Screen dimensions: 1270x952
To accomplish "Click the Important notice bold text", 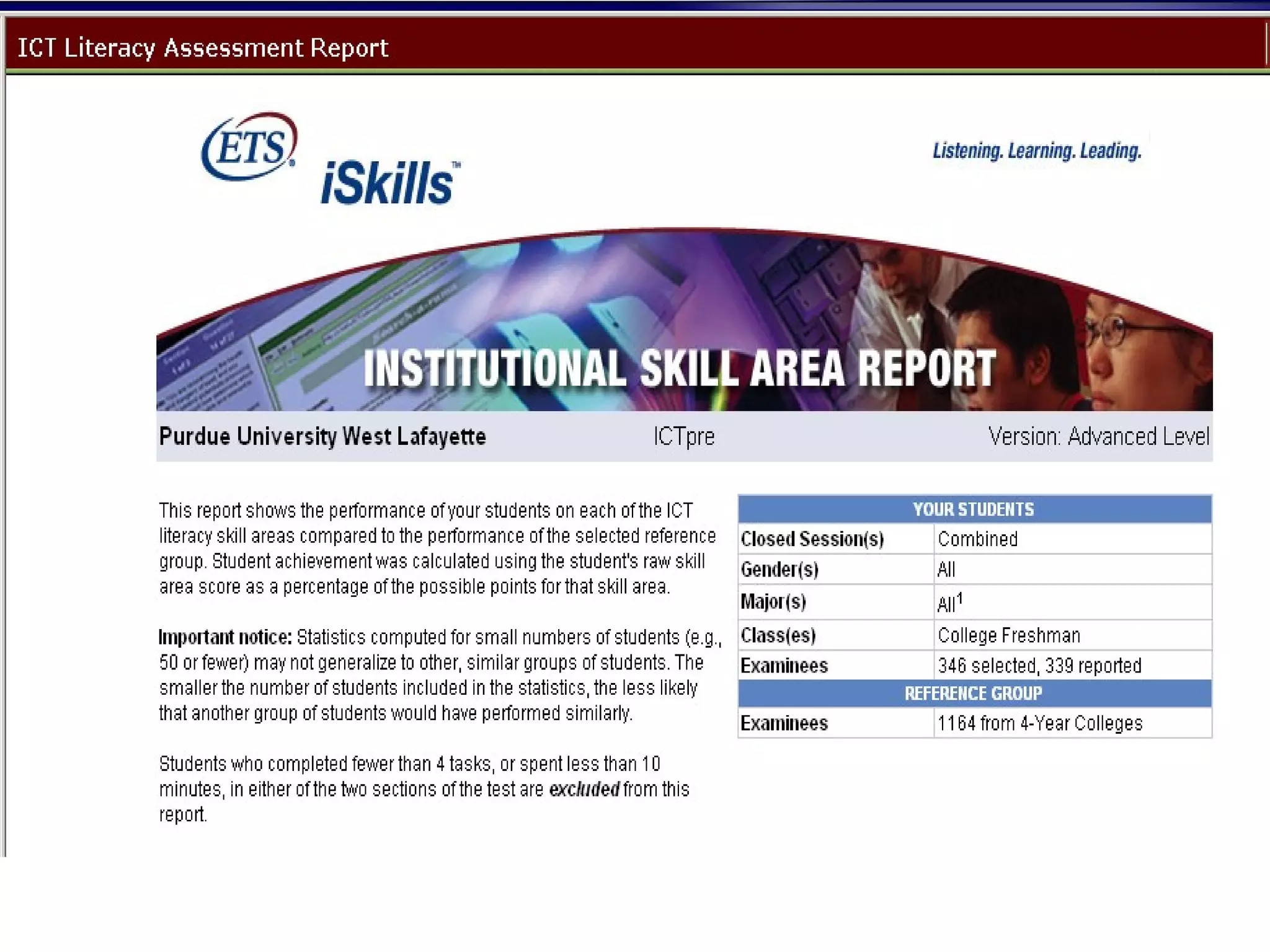I will (225, 637).
